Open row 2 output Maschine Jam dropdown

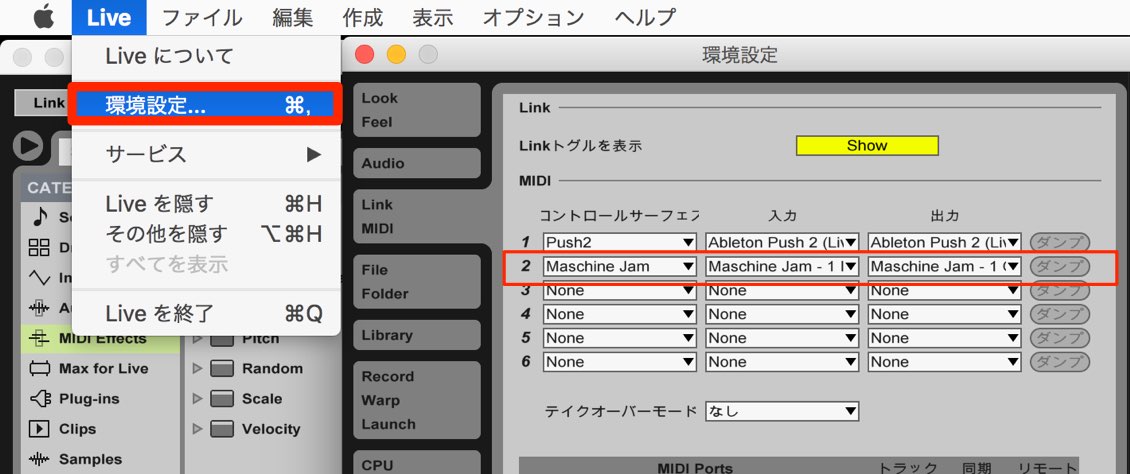coord(944,267)
